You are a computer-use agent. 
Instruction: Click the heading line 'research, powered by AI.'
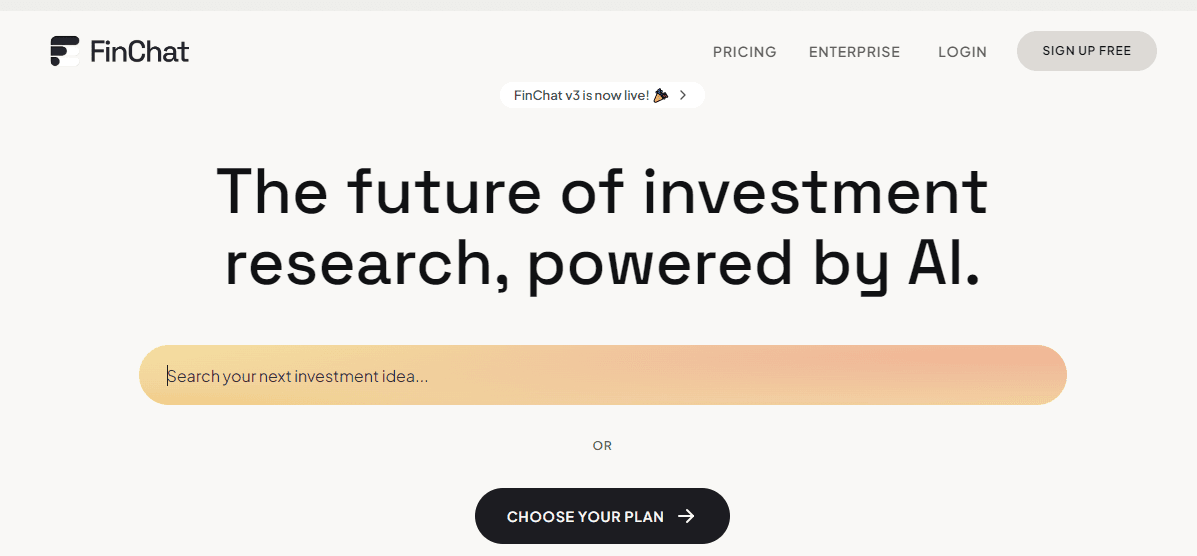[x=601, y=264]
